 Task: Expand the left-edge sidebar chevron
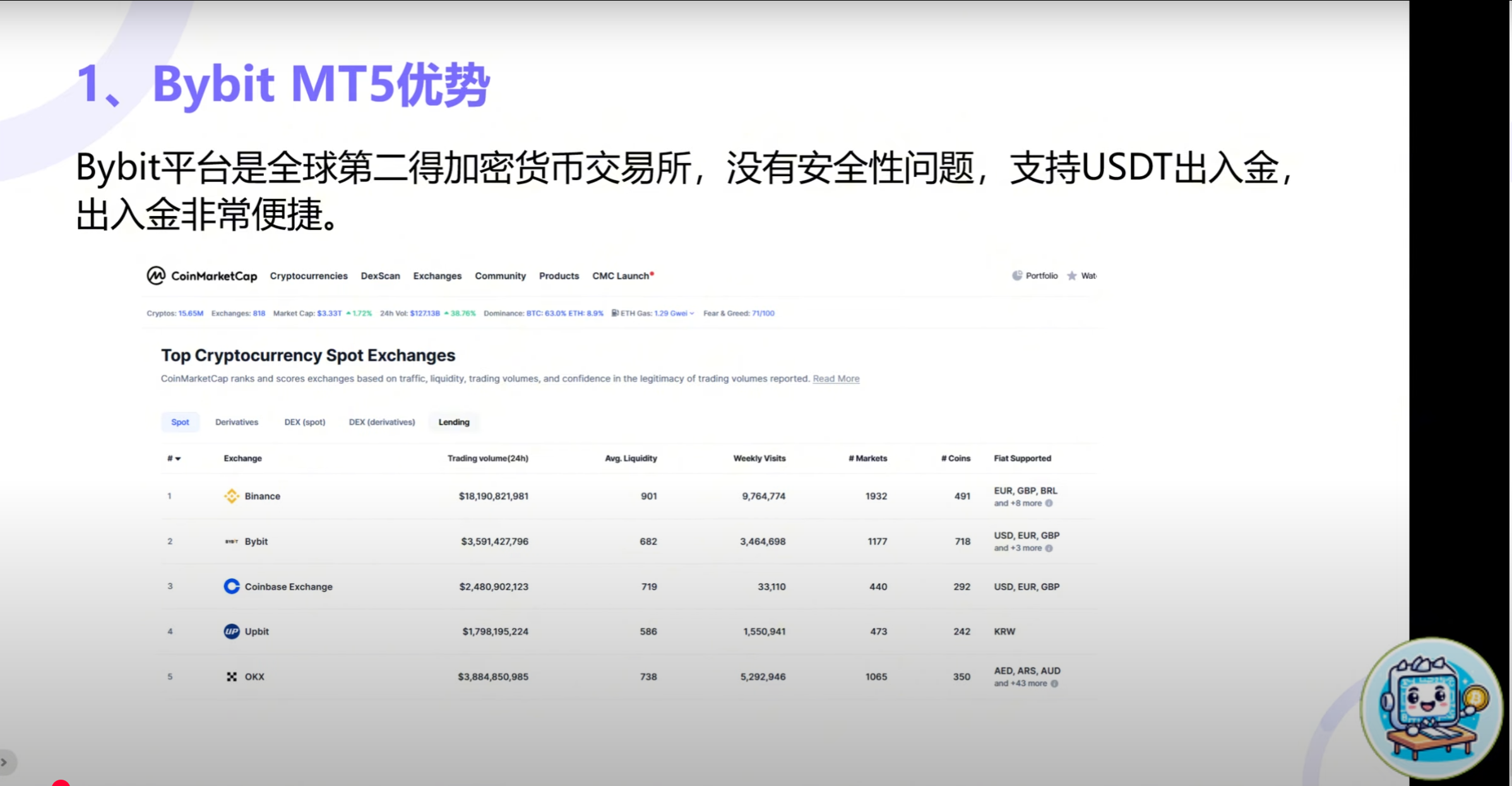pos(4,763)
